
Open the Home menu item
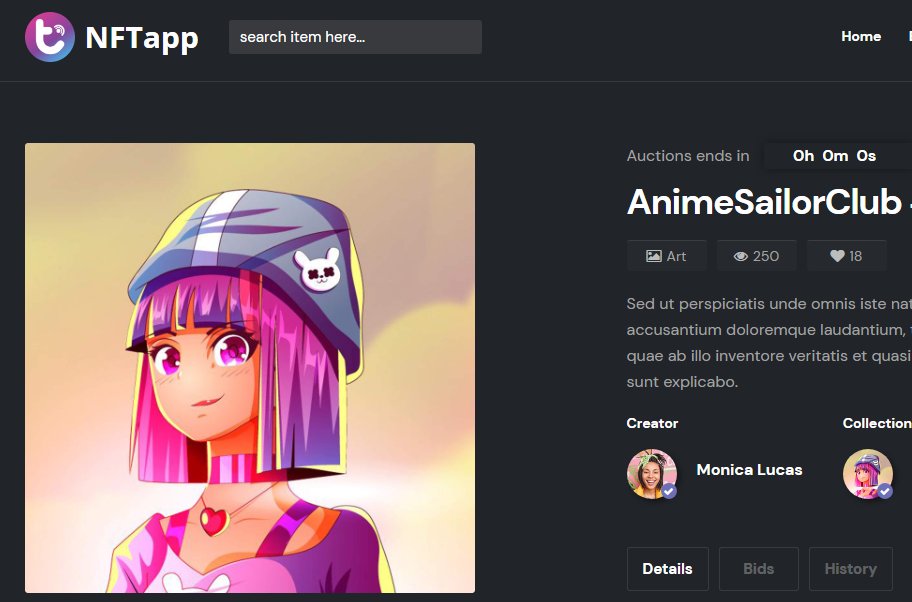coord(861,36)
